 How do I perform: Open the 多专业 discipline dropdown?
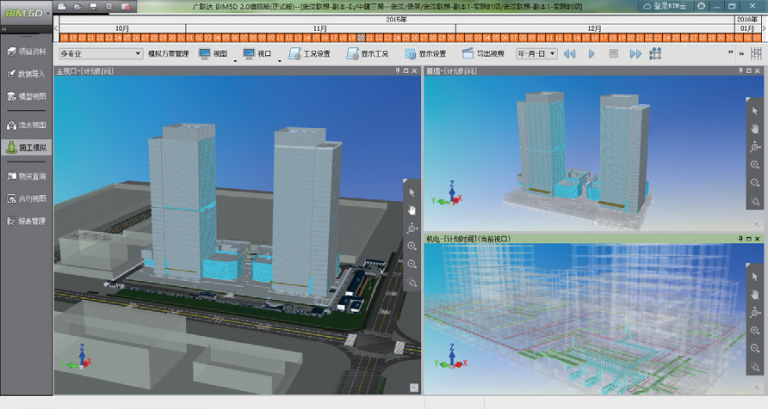[x=99, y=53]
